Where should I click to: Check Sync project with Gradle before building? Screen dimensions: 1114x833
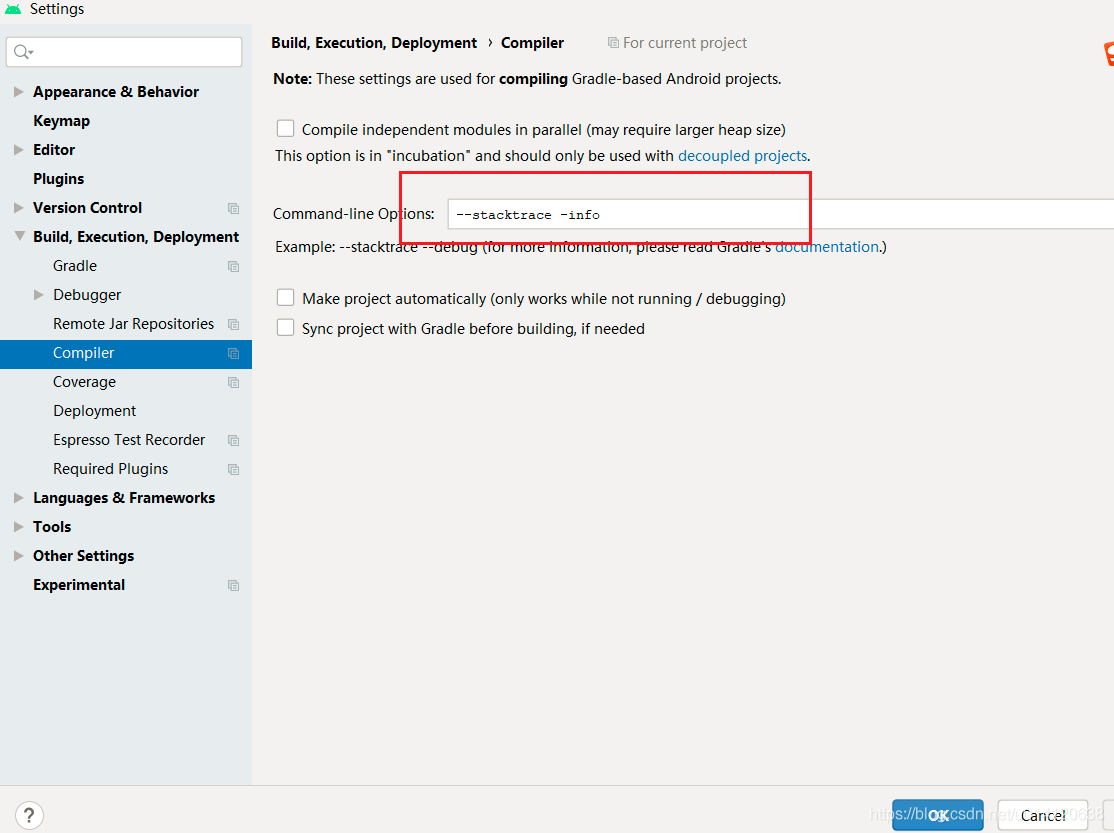[x=286, y=328]
